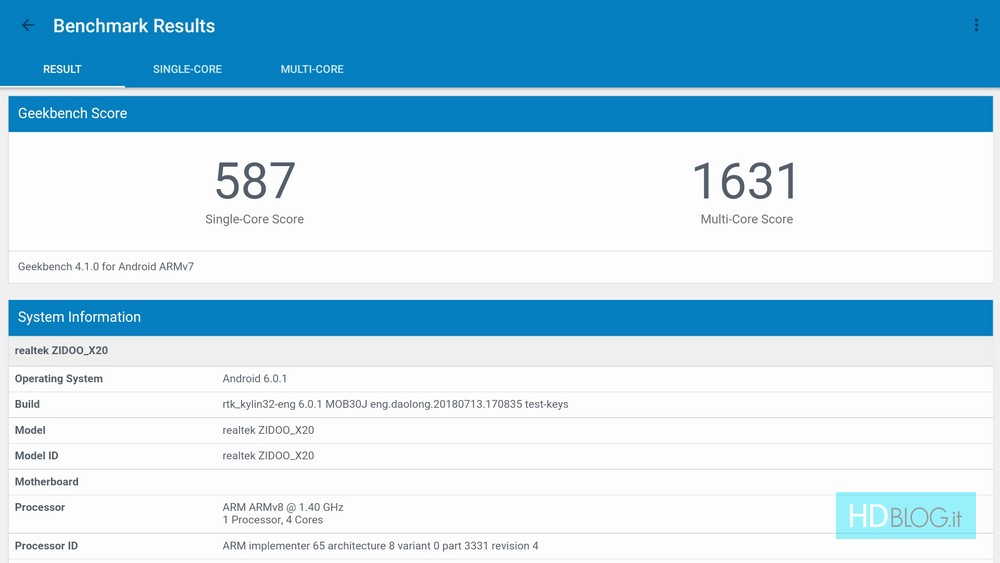This screenshot has height=563, width=1000.
Task: Click the Geekbench Score section header
Action: click(x=72, y=114)
